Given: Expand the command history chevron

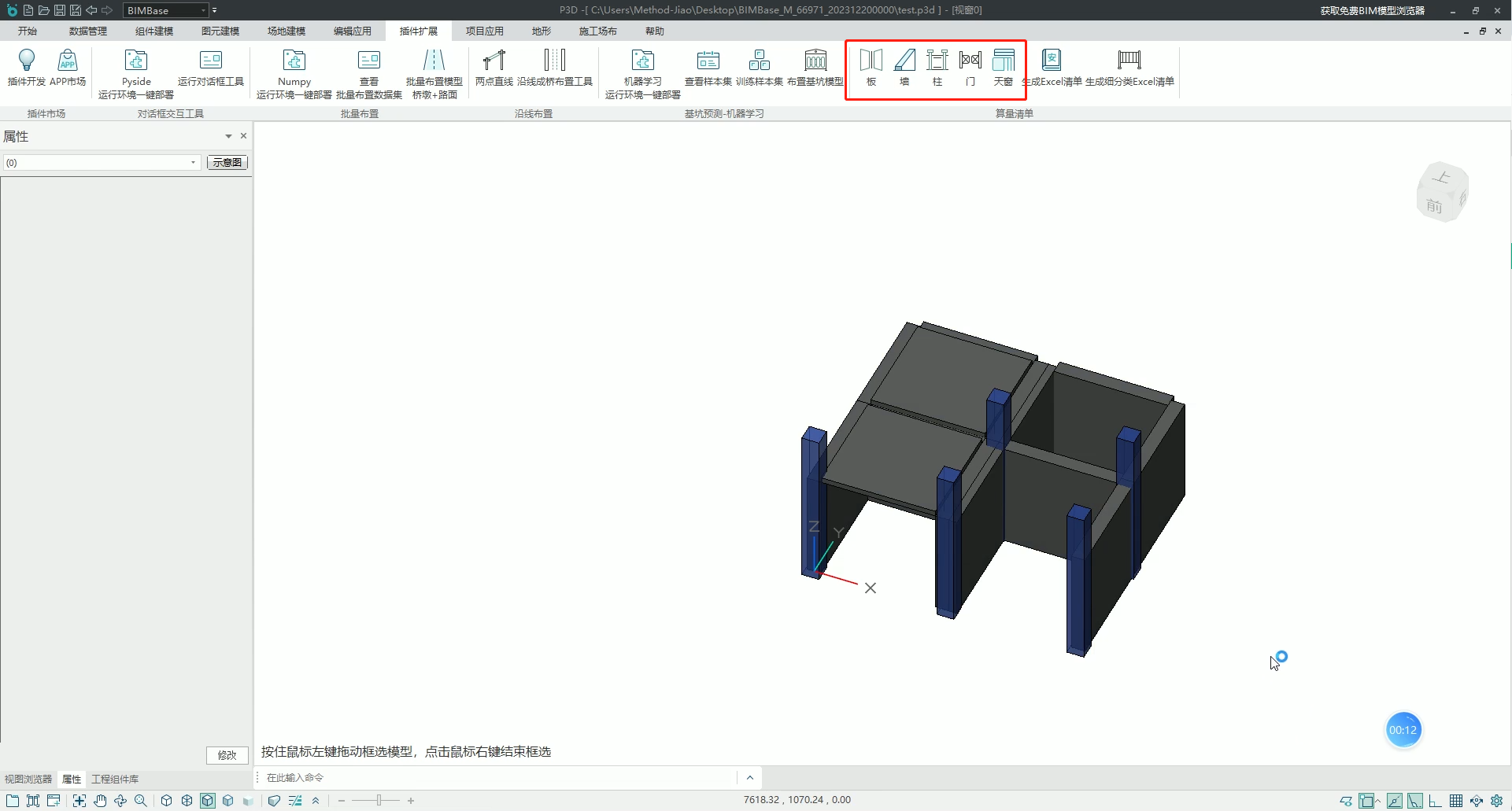Looking at the screenshot, I should pyautogui.click(x=749, y=778).
